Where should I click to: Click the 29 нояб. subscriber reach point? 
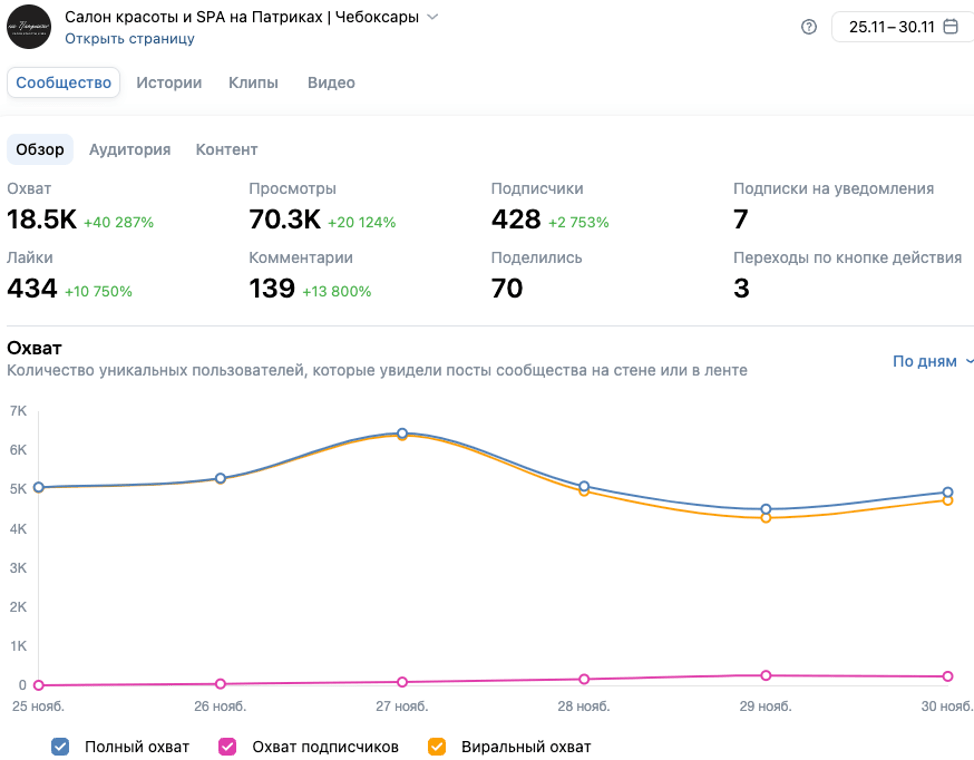(x=766, y=675)
